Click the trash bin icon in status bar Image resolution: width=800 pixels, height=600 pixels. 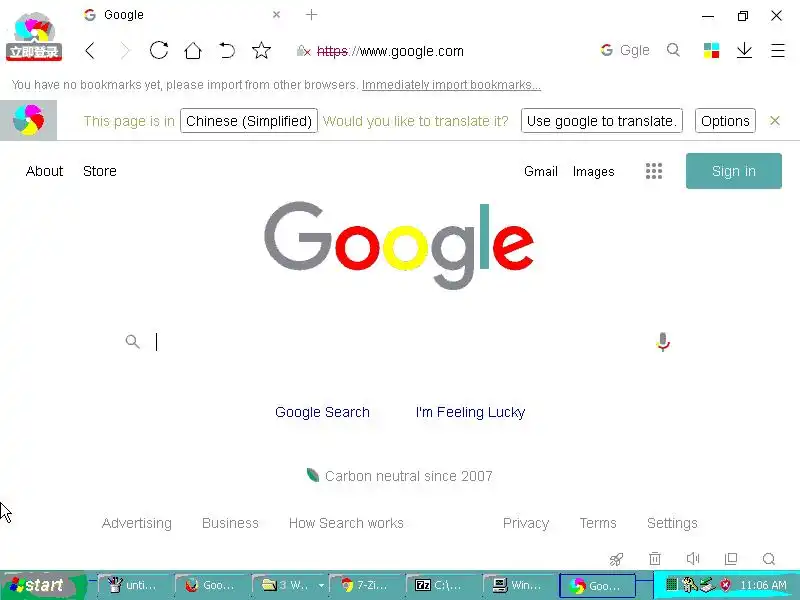pyautogui.click(x=655, y=559)
